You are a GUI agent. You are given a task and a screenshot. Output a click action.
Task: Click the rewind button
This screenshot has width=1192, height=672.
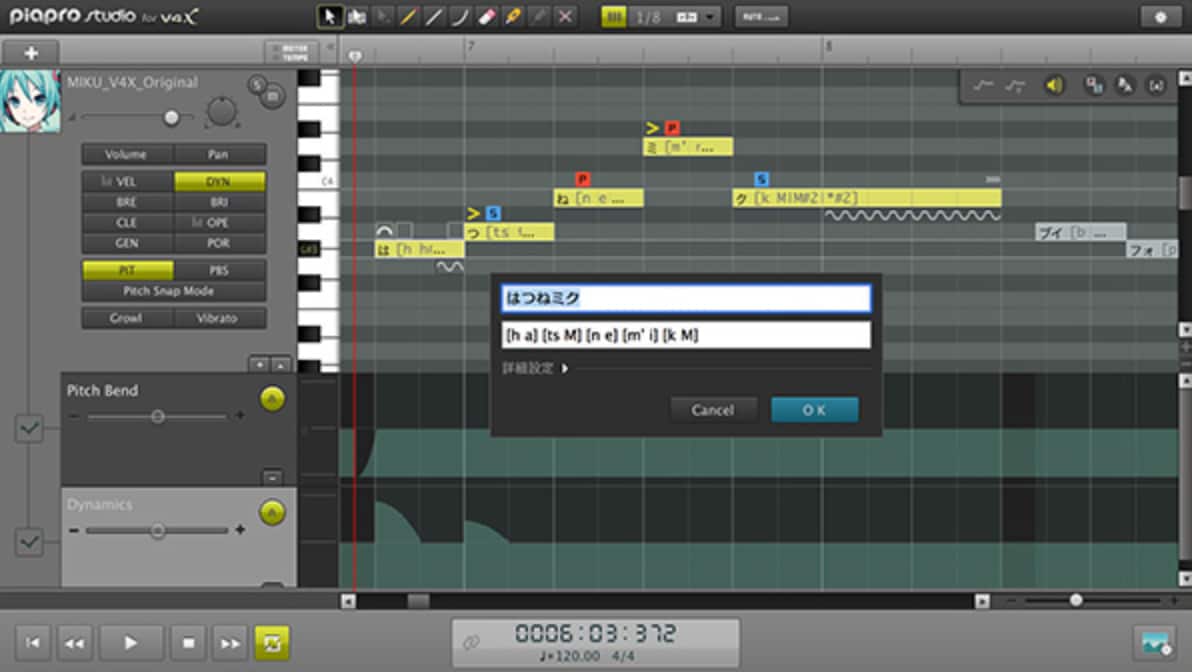[74, 643]
